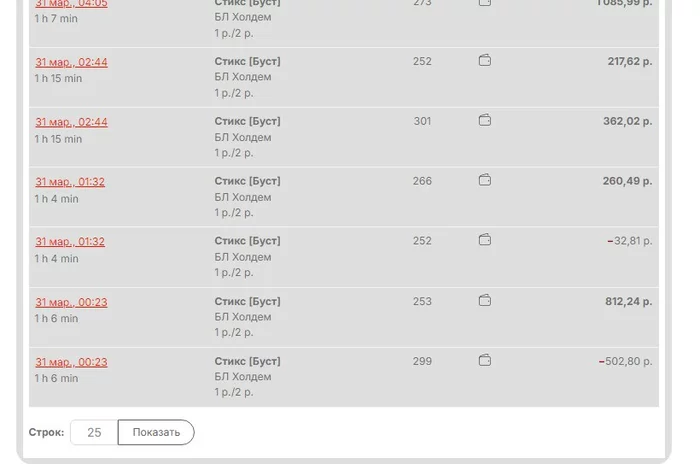Click the 812,24 р. result amount

pos(628,301)
